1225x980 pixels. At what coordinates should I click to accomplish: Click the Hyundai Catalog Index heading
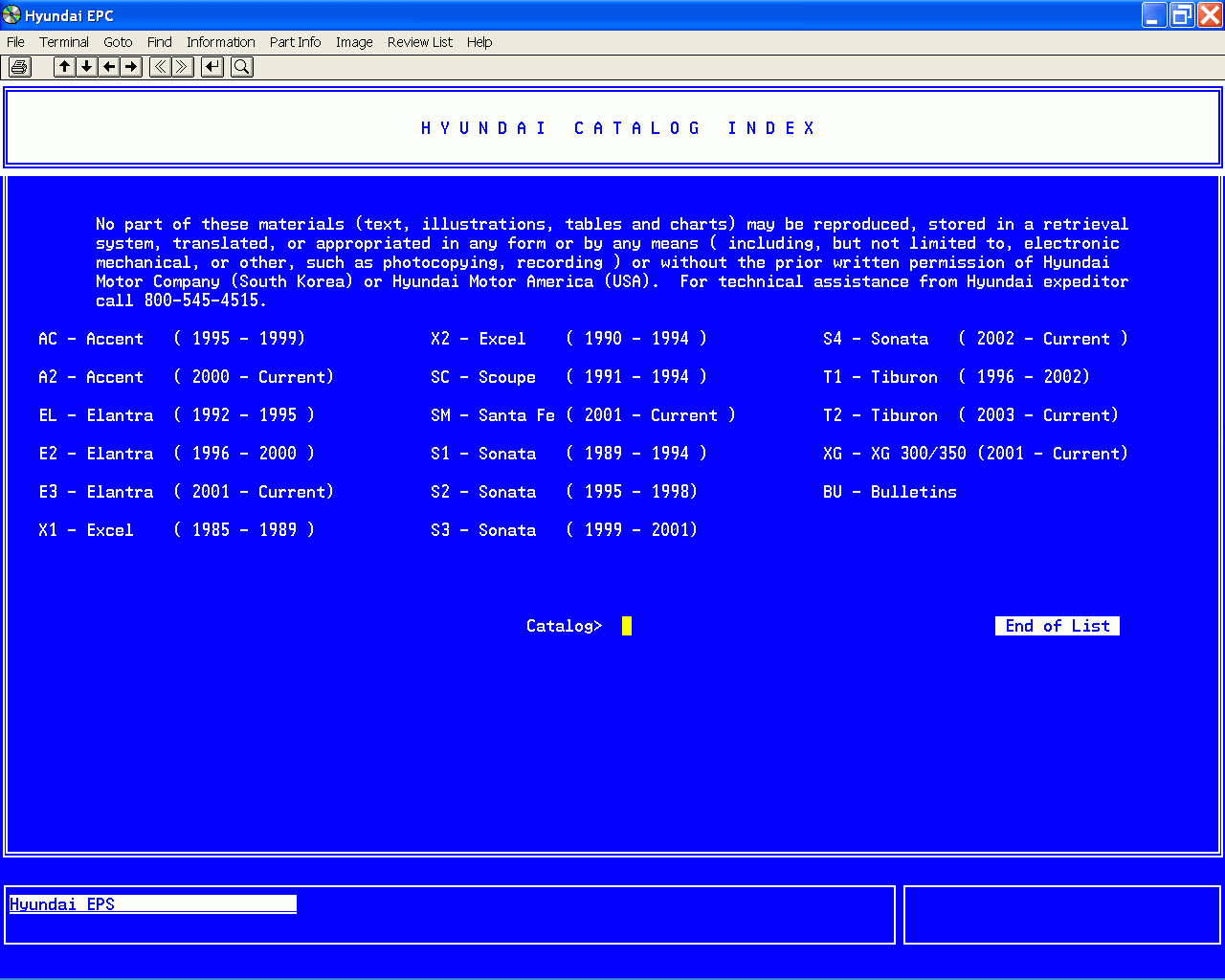pos(617,128)
